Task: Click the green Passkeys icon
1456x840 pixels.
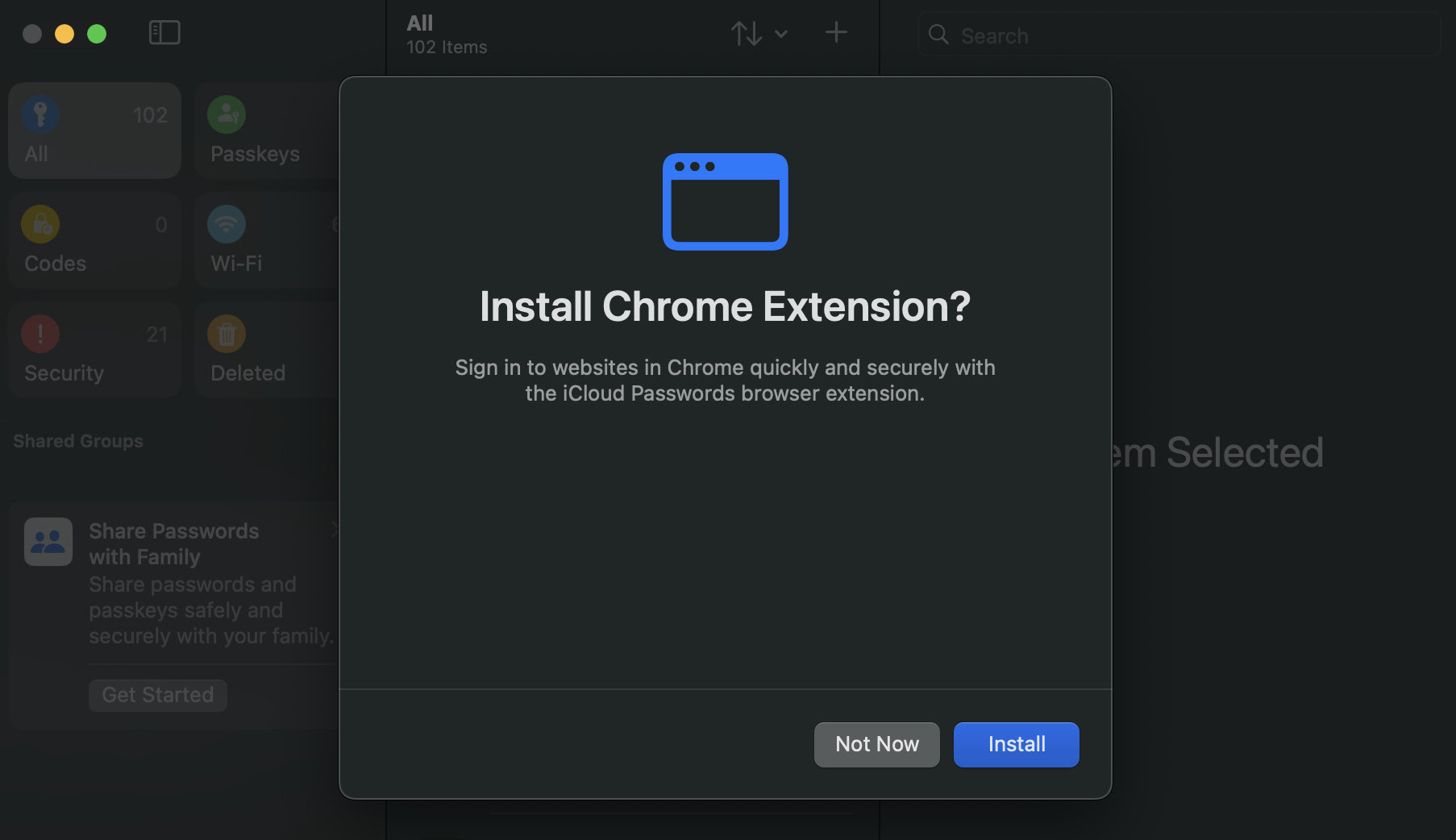Action: [227, 114]
